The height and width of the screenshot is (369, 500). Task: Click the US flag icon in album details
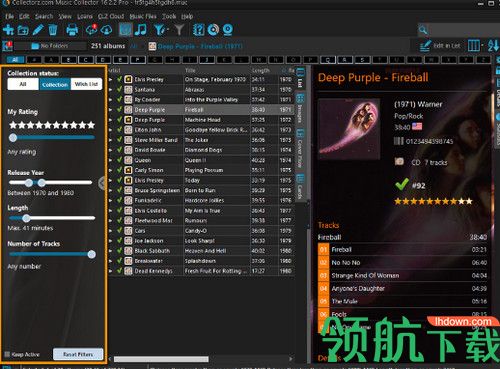(417, 126)
